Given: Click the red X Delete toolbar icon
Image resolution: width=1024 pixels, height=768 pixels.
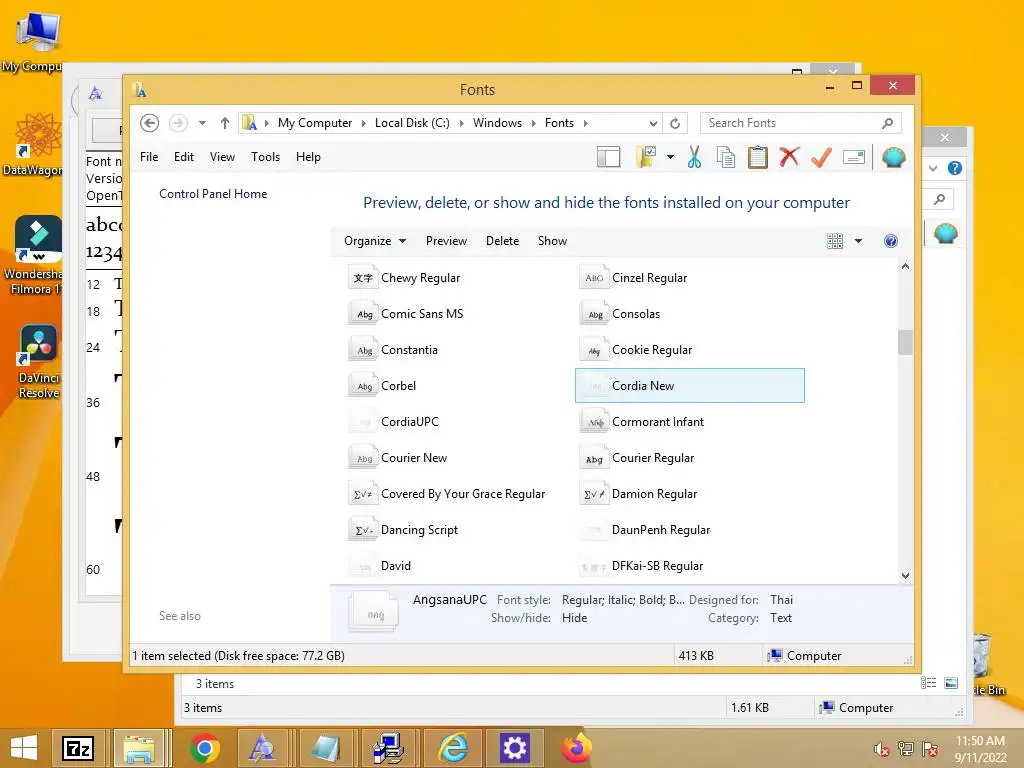Looking at the screenshot, I should coord(789,157).
